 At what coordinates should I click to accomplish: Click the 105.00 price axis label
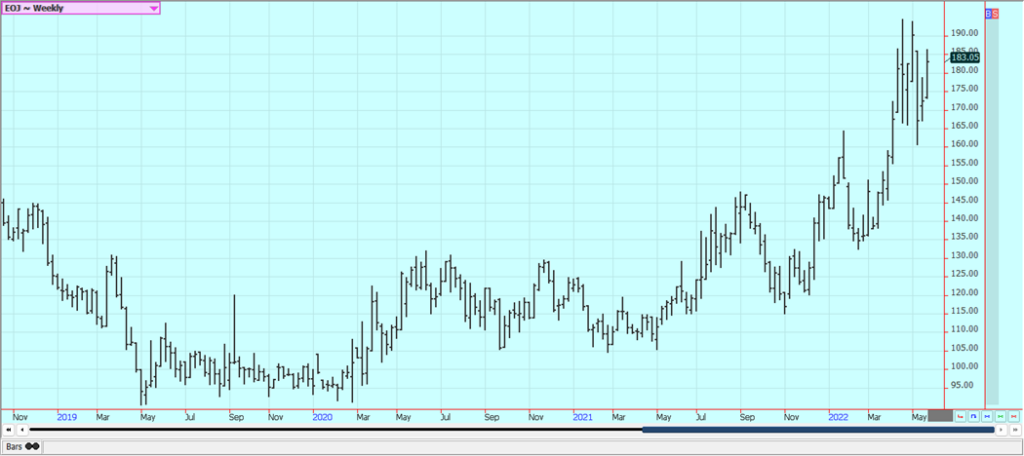[x=964, y=348]
